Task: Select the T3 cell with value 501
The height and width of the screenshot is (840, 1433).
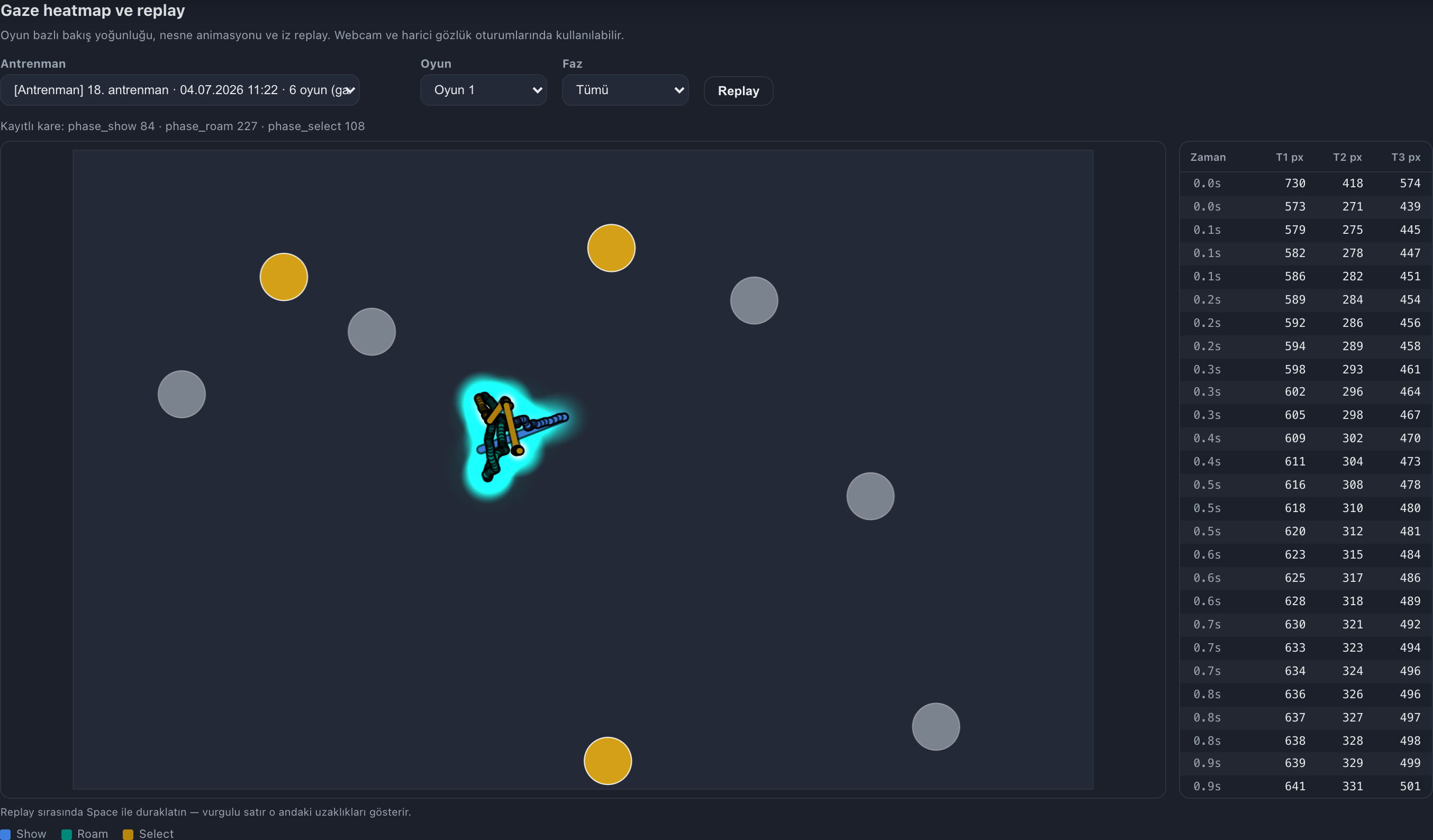Action: coord(1410,787)
